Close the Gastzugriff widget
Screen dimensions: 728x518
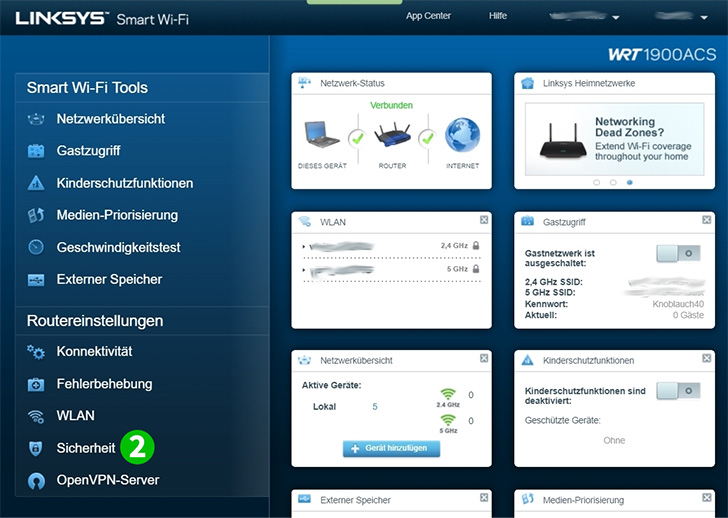(x=707, y=220)
